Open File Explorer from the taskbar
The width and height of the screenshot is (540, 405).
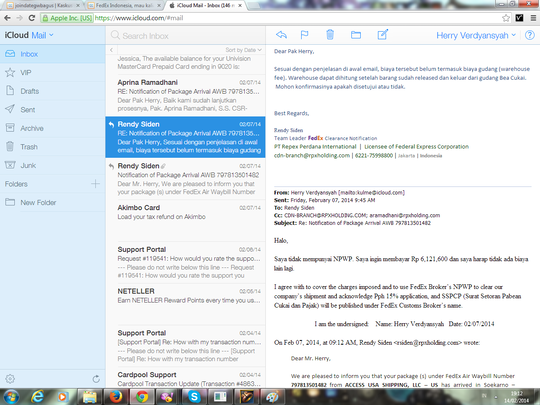[x=90, y=397]
